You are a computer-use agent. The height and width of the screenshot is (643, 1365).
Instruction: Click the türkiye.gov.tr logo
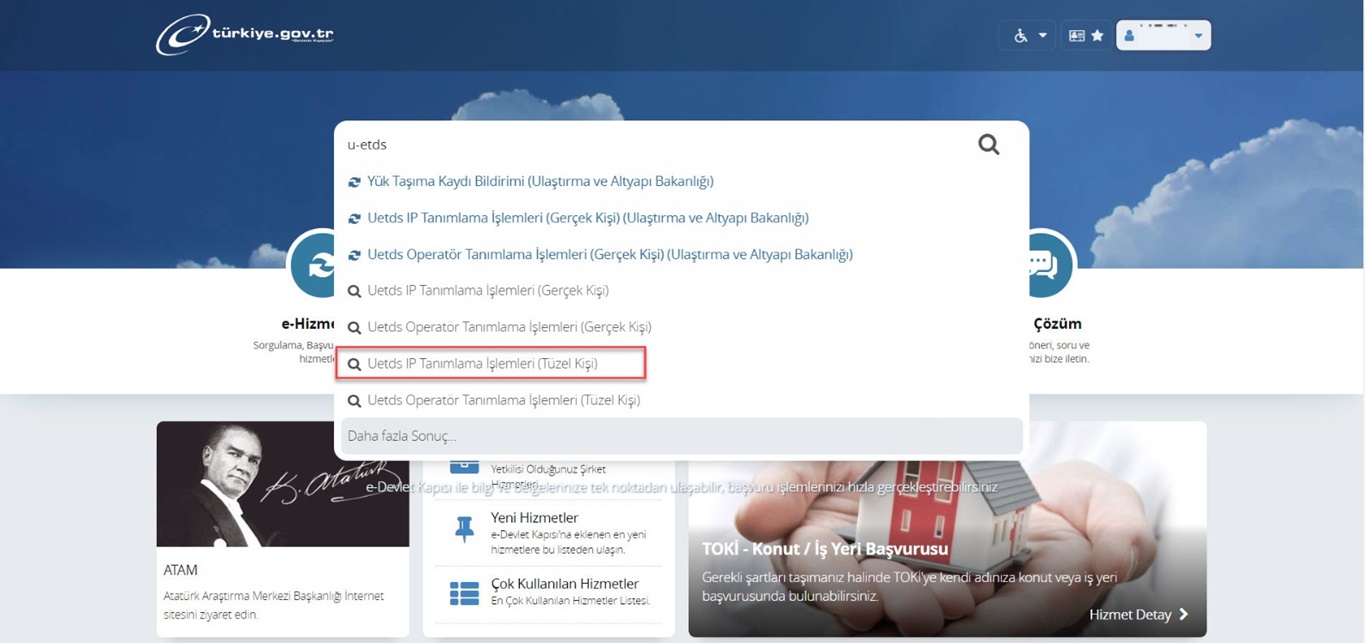[245, 35]
